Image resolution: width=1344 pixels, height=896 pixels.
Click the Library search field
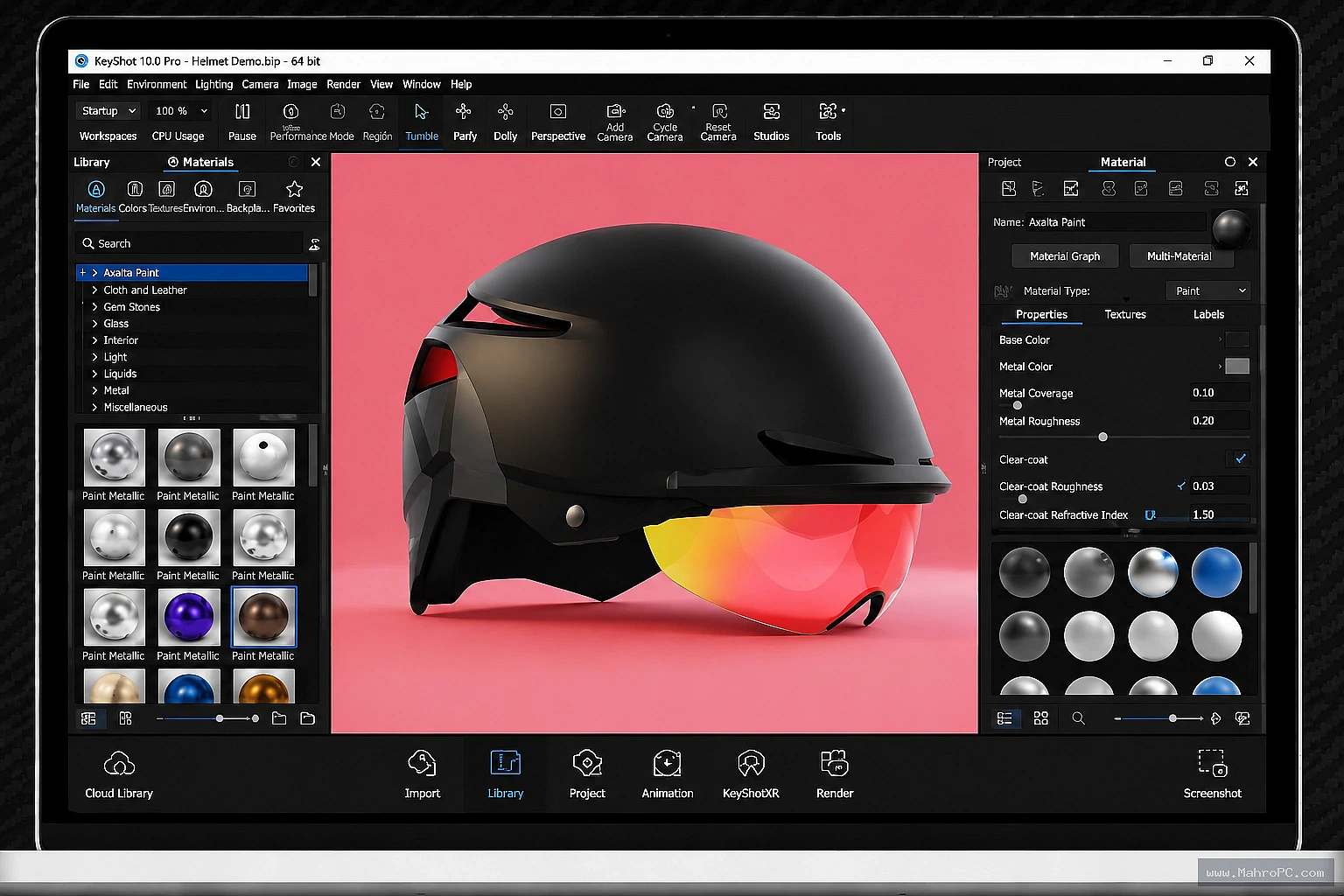click(189, 243)
